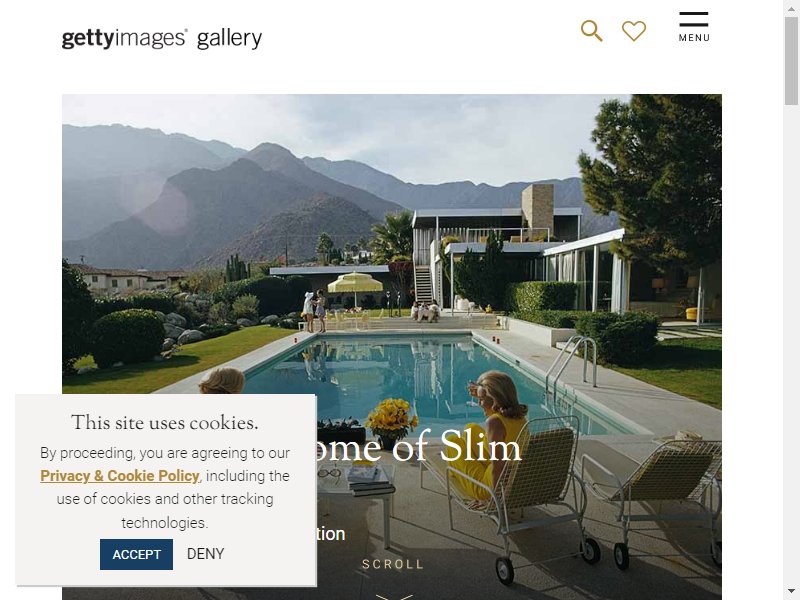
Task: Decline cookies with the DENY button
Action: click(x=206, y=554)
